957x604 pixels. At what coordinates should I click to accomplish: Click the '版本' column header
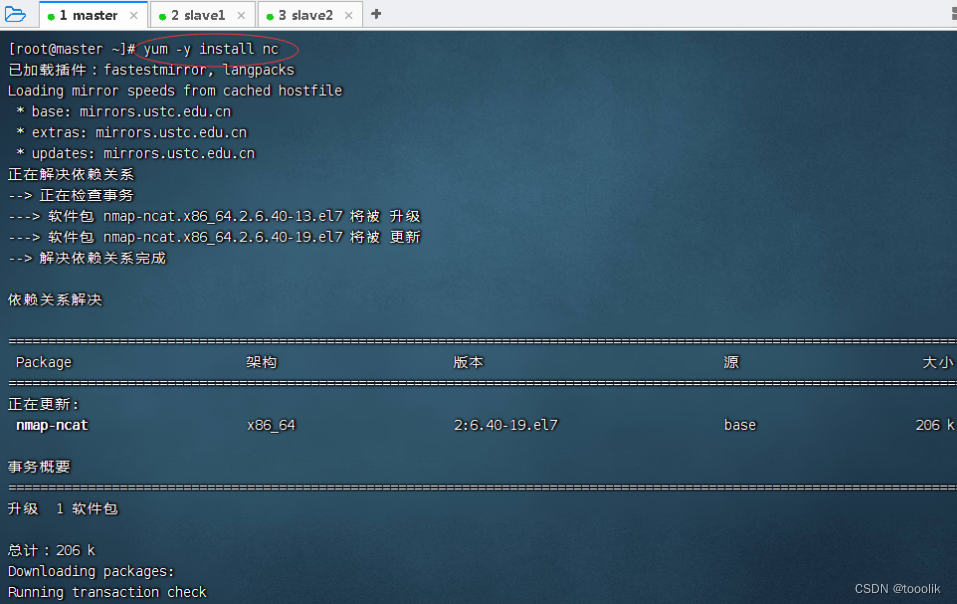(x=468, y=362)
